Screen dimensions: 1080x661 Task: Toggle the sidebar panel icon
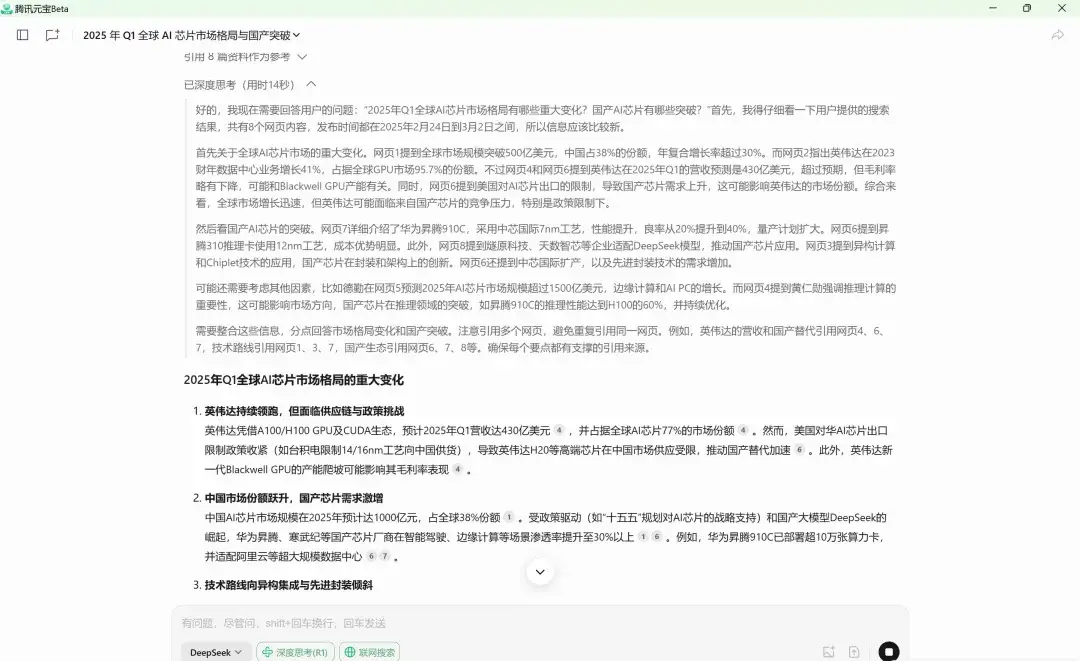click(23, 35)
